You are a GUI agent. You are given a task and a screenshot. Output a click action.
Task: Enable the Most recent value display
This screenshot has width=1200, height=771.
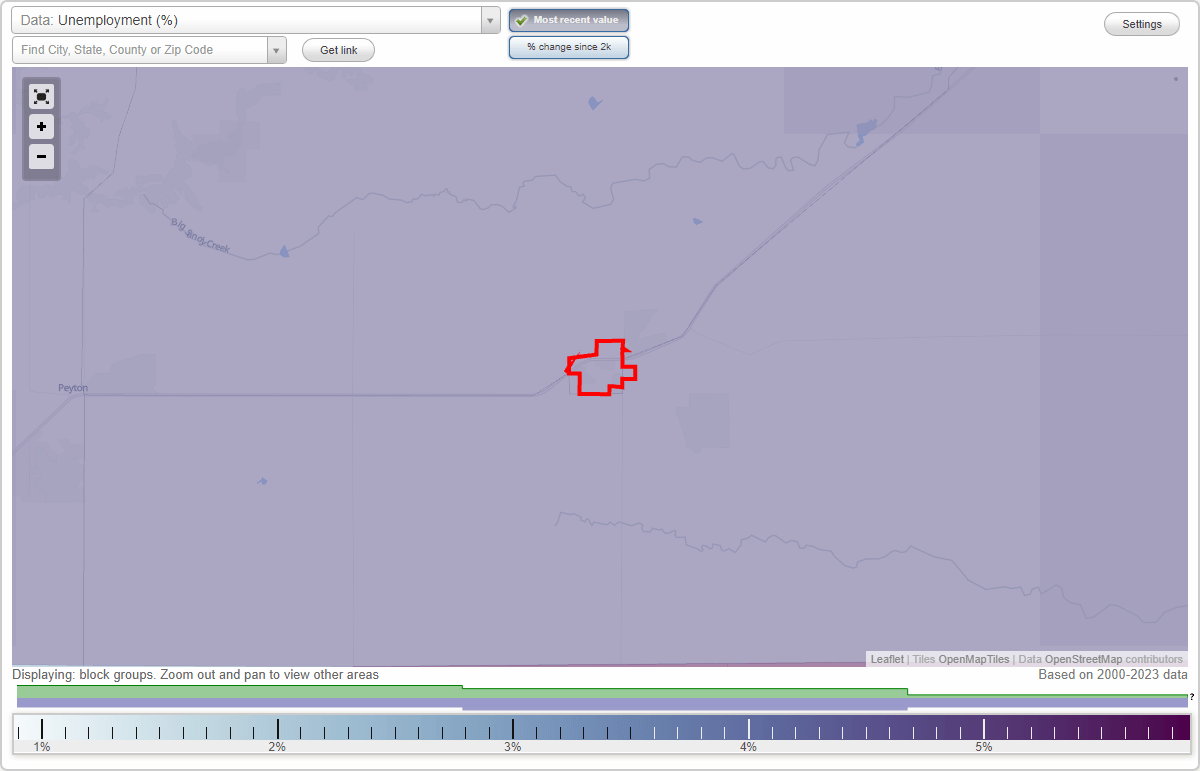click(569, 19)
